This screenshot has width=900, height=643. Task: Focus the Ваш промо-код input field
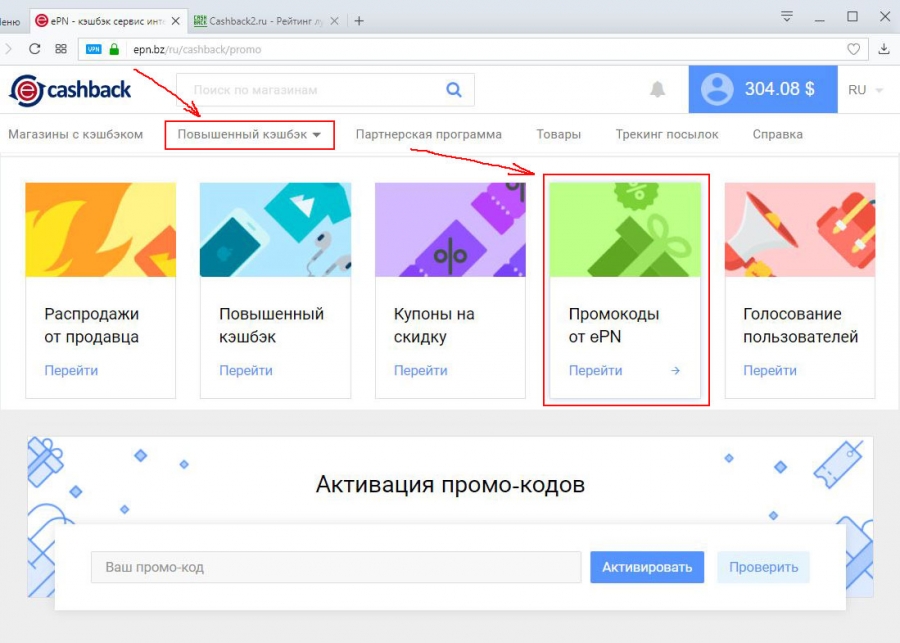[336, 567]
